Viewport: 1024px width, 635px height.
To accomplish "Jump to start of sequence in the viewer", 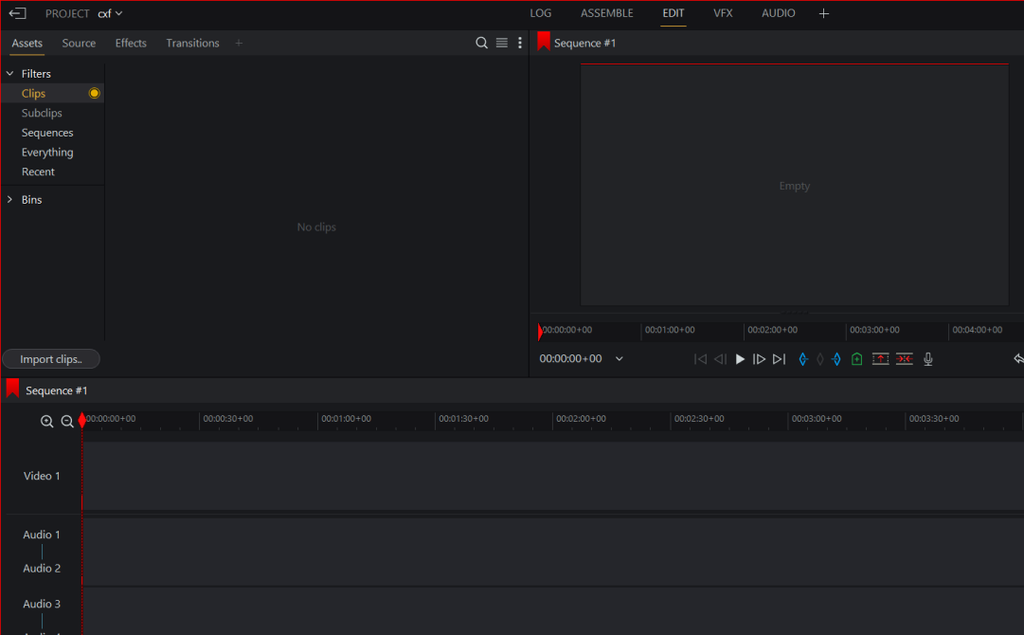I will pyautogui.click(x=700, y=359).
